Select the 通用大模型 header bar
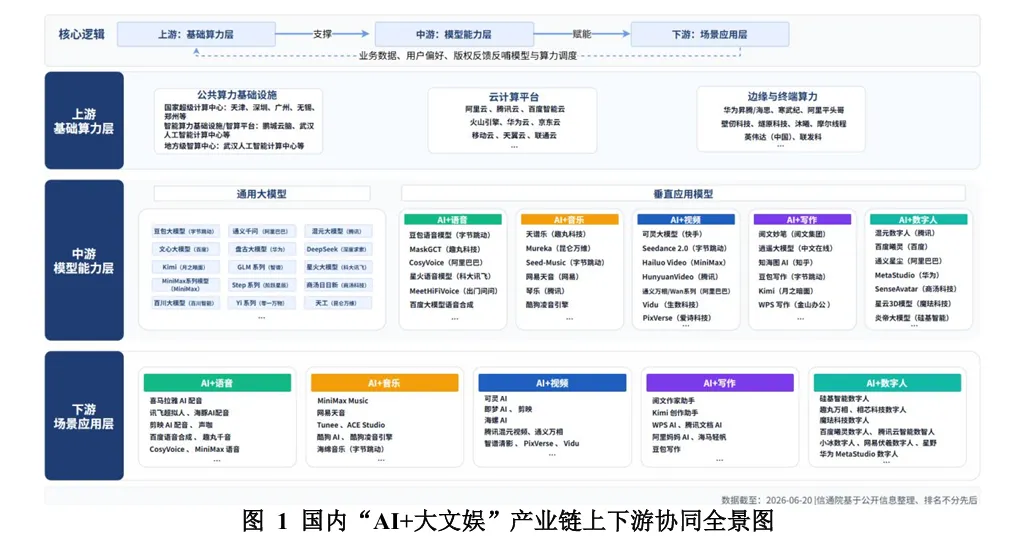Image resolution: width=1015 pixels, height=555 pixels. 262,194
